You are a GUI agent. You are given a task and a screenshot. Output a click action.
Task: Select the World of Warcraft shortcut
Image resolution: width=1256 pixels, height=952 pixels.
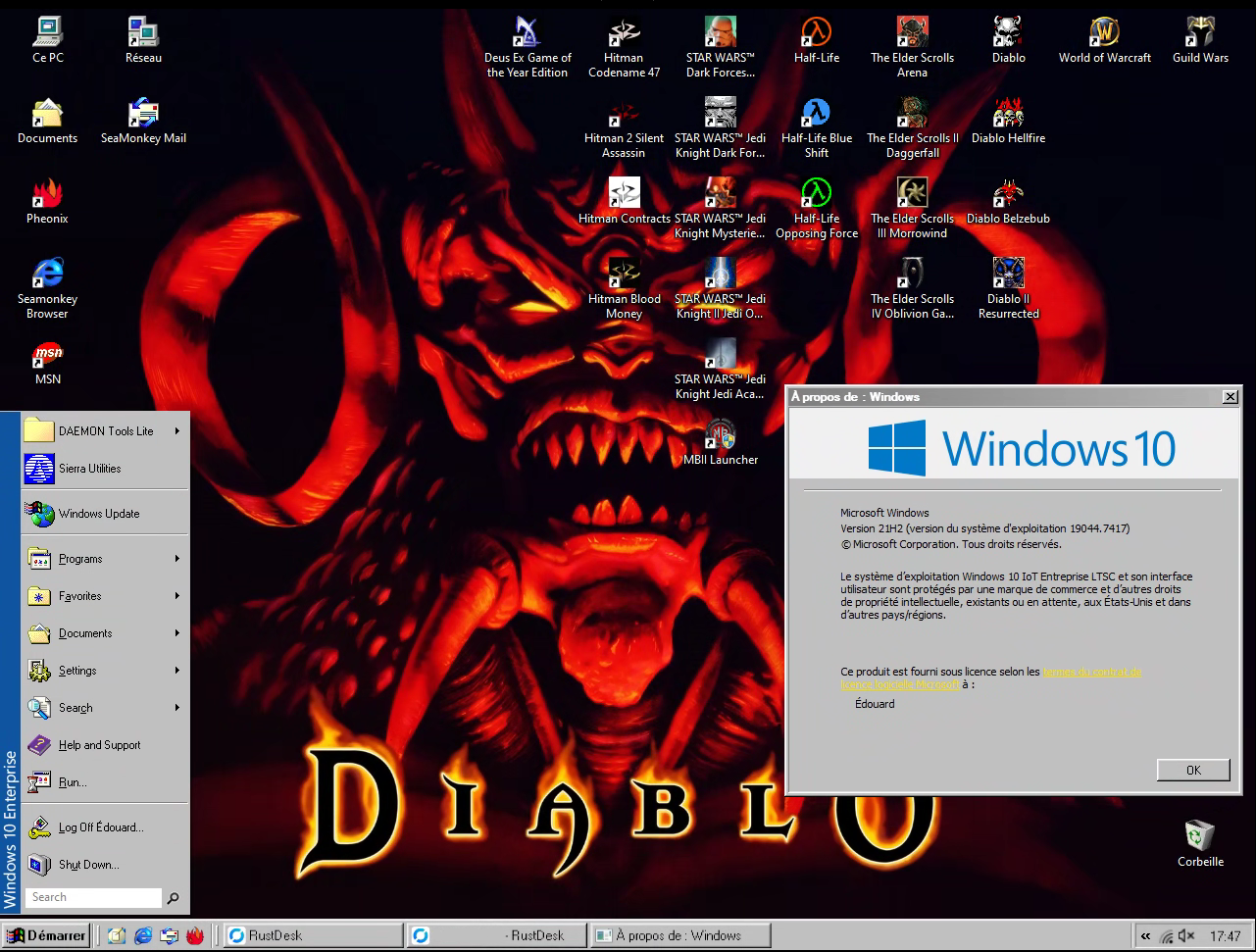point(1104,40)
